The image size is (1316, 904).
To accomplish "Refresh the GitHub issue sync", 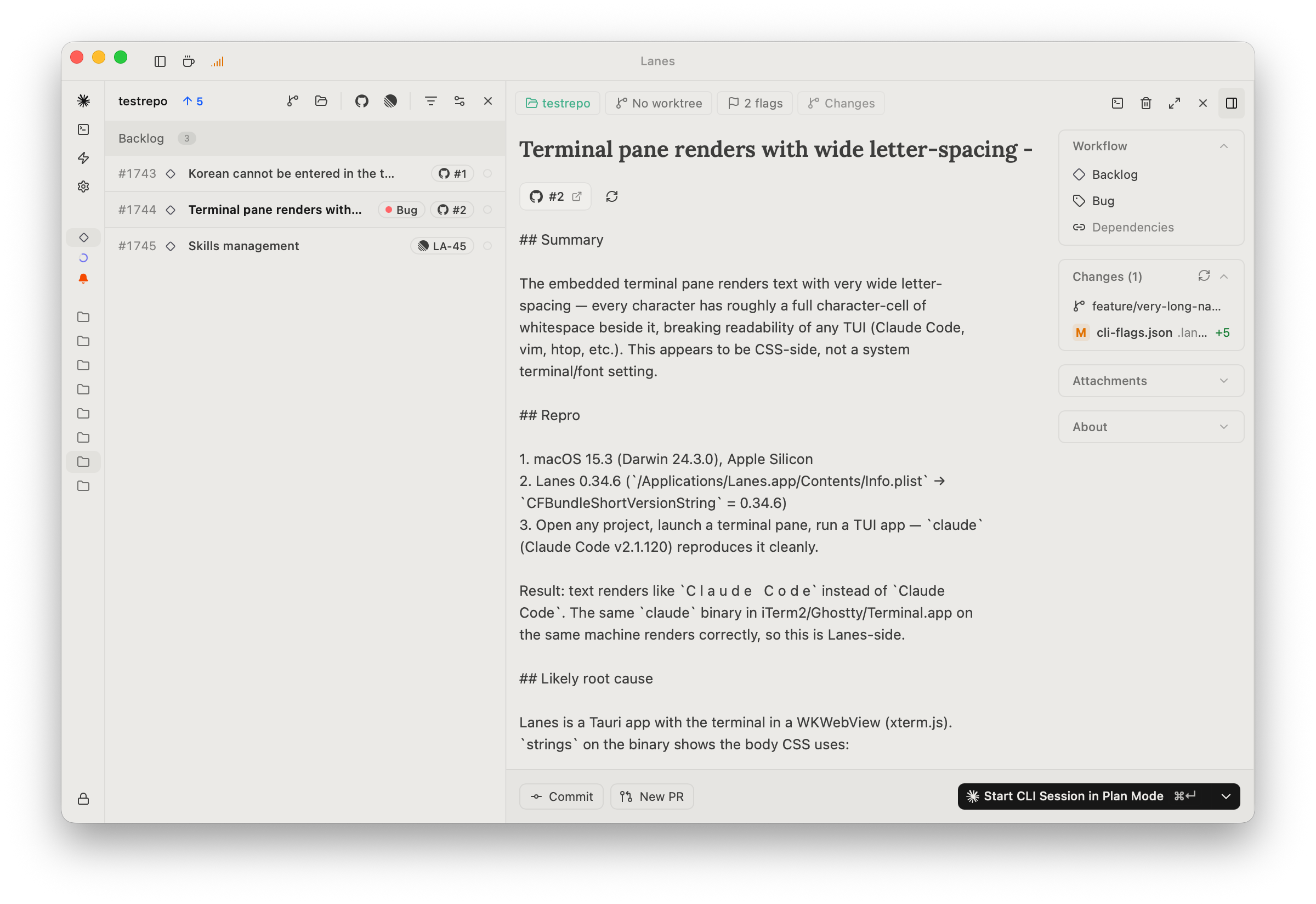I will pos(611,196).
